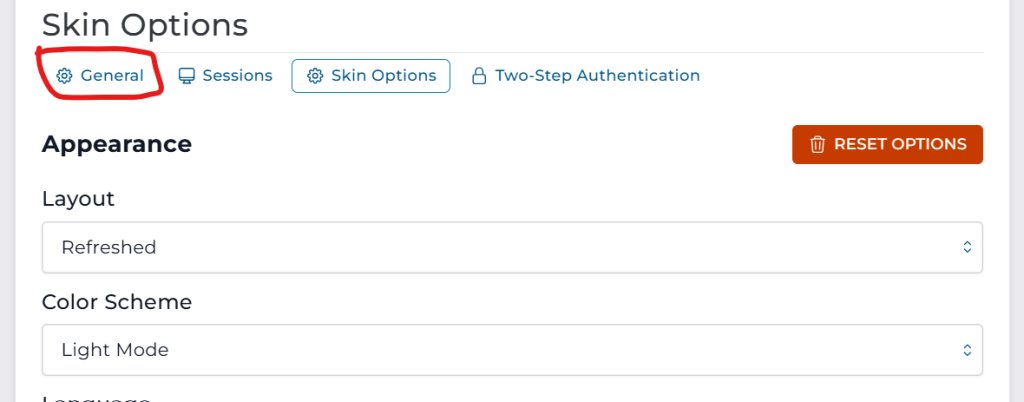The width and height of the screenshot is (1024, 402).
Task: Click the padlock icon for Two-Step Authentication
Action: coord(479,76)
